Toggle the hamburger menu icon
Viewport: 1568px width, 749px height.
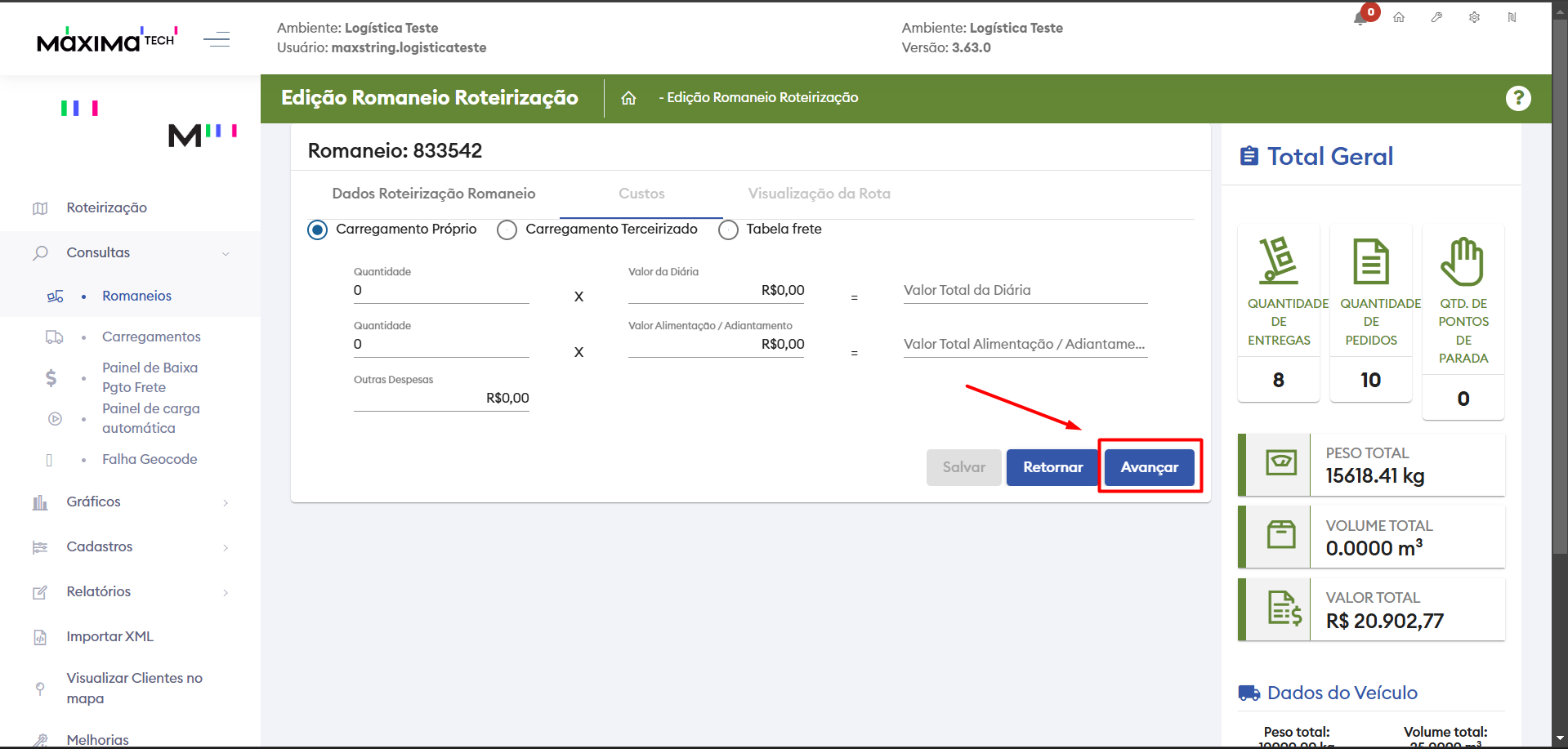pyautogui.click(x=217, y=39)
